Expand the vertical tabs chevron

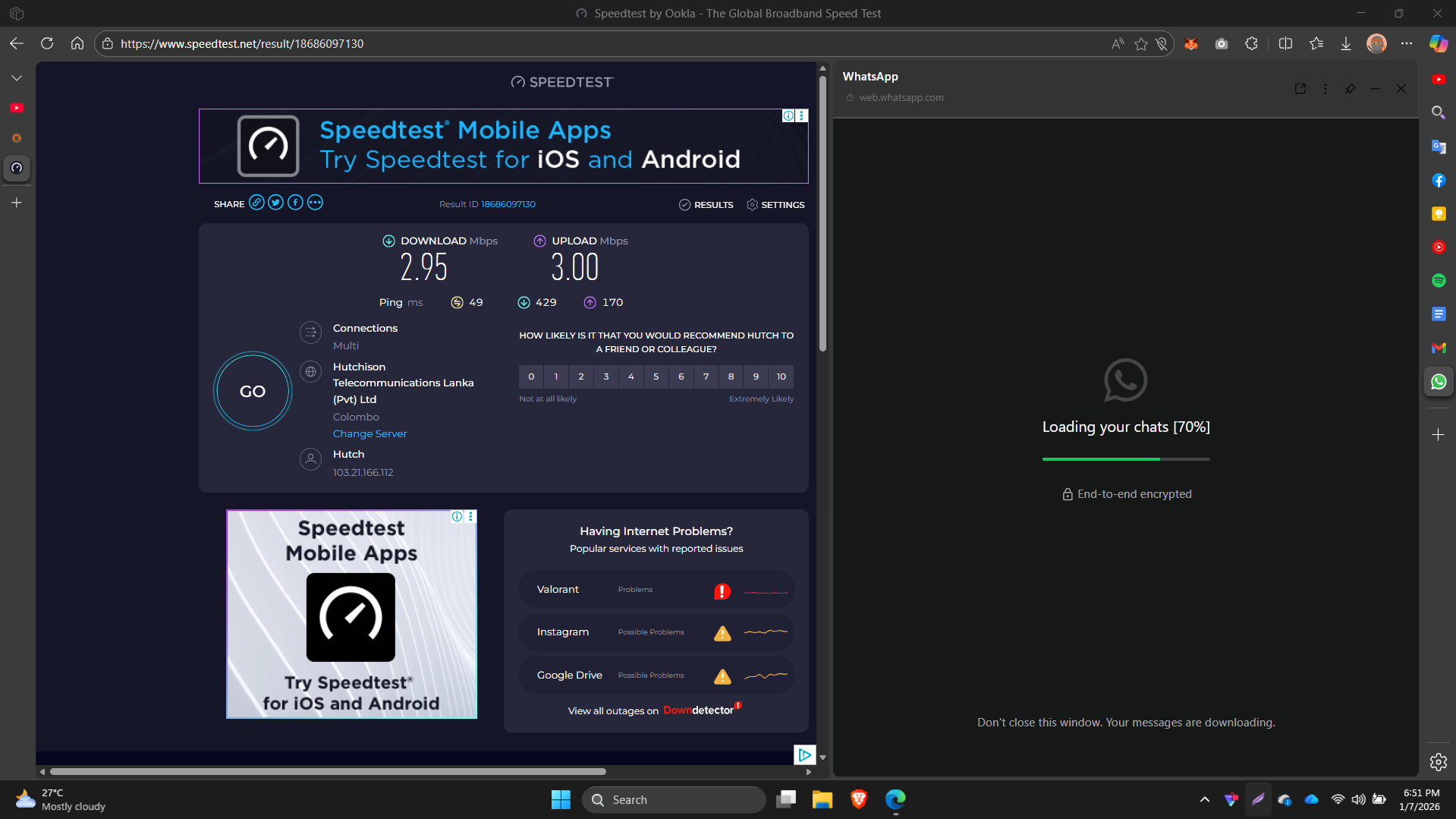coord(17,78)
